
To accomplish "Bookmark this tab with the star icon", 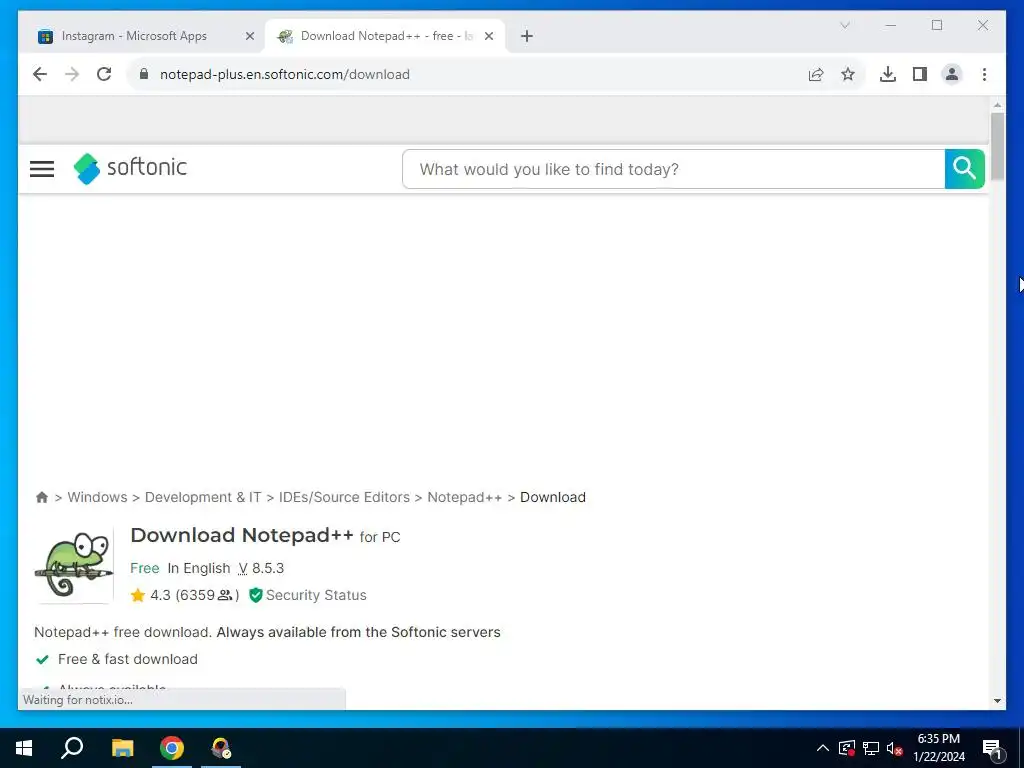I will (x=848, y=74).
